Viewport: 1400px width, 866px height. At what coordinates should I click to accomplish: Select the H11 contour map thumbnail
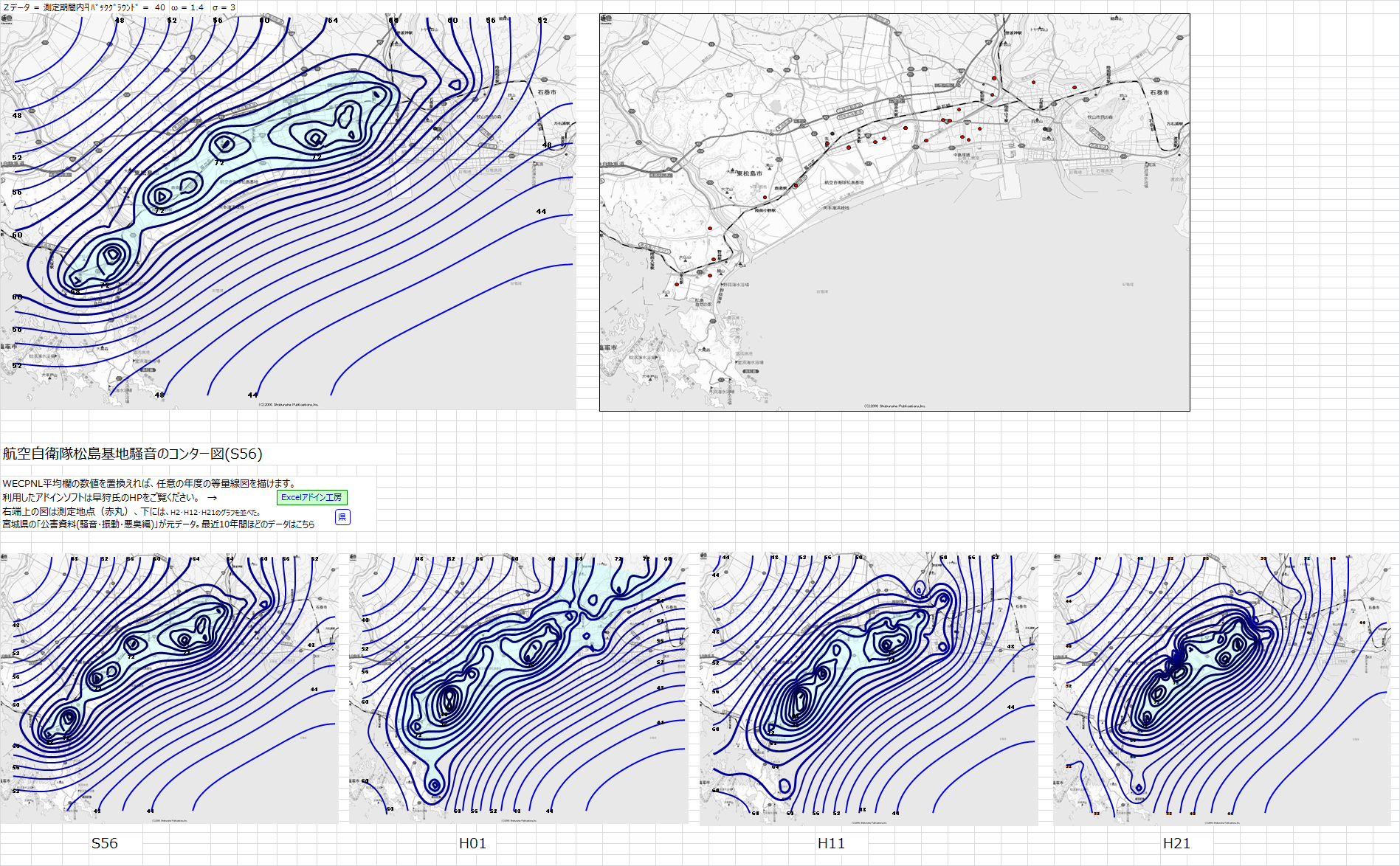[869, 689]
